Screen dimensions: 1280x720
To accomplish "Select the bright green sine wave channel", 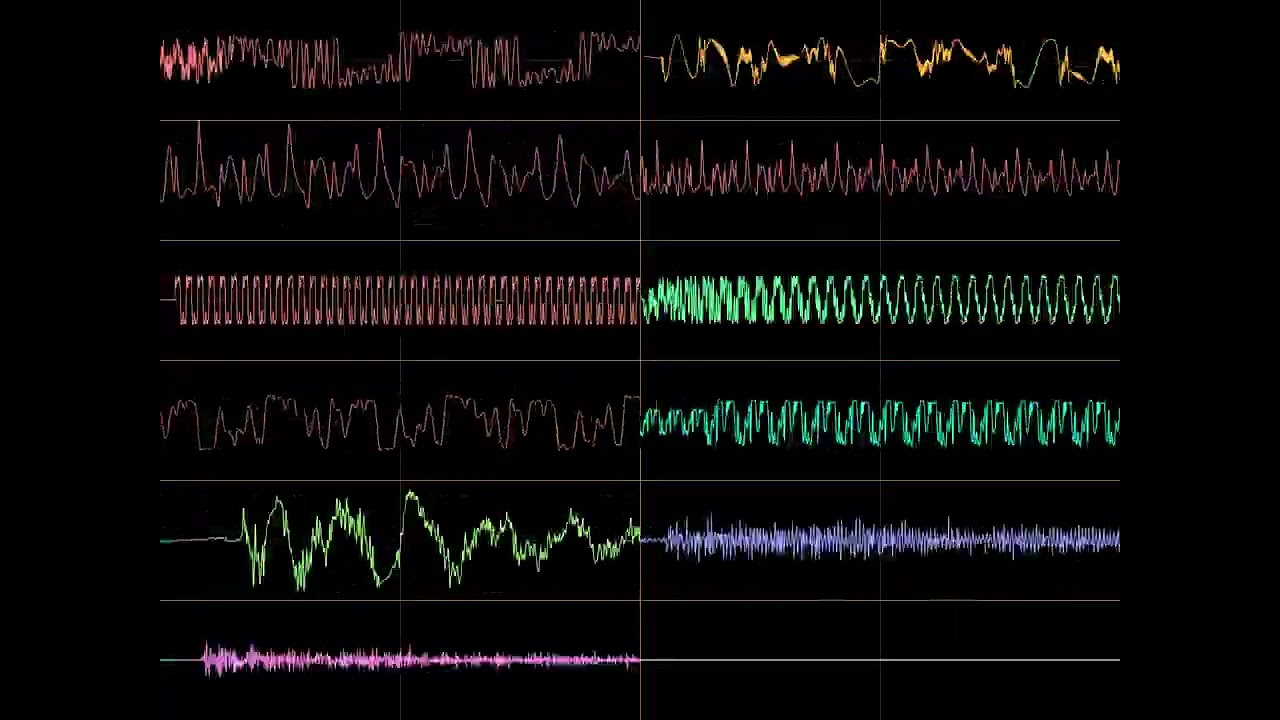I will [x=880, y=300].
